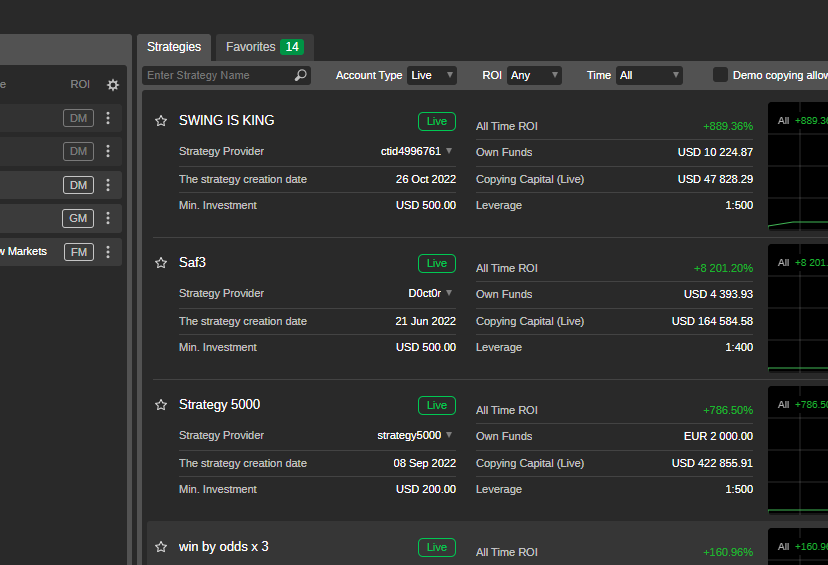Click the 21 Jun 2022 creation date

click(x=426, y=322)
